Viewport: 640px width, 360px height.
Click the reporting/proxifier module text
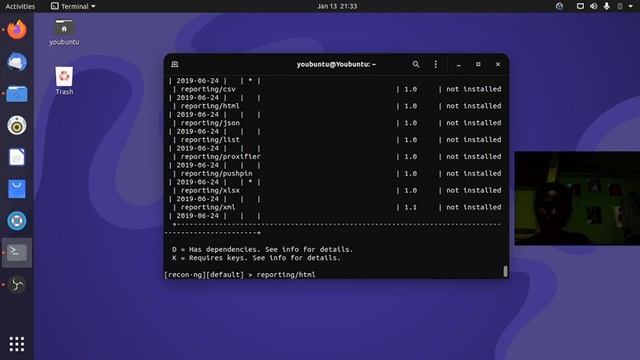tap(220, 156)
